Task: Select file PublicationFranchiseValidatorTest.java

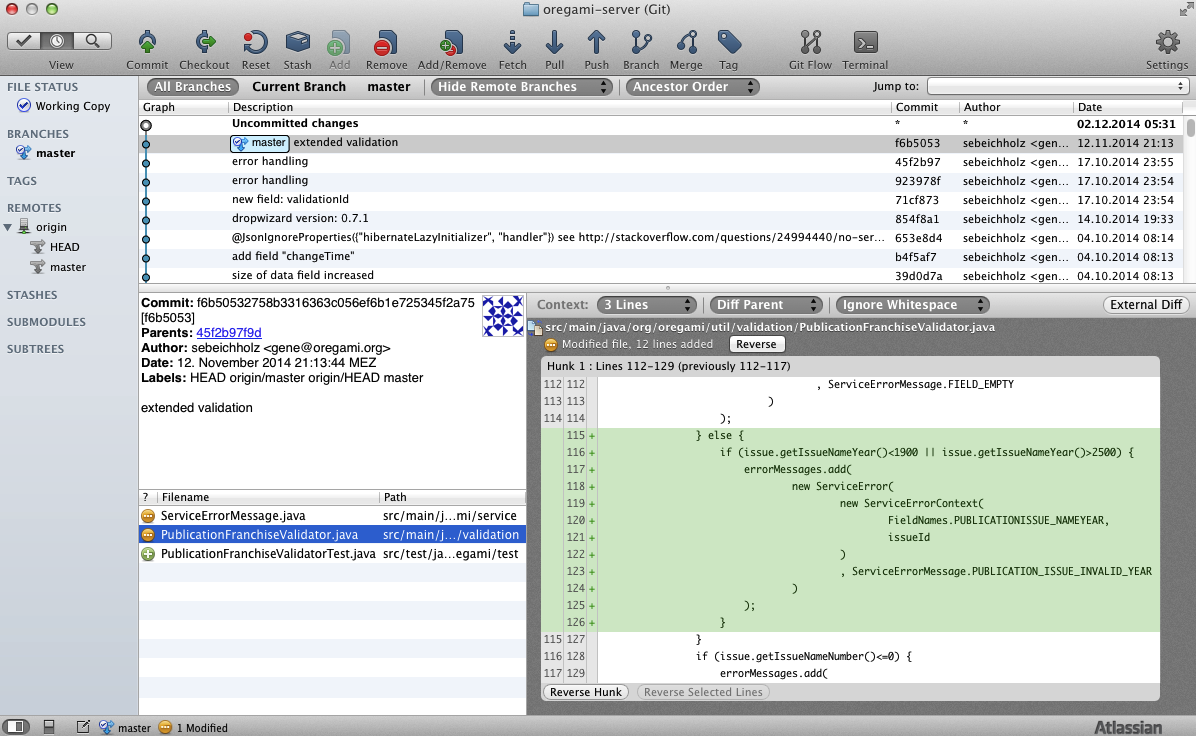Action: 333,554
